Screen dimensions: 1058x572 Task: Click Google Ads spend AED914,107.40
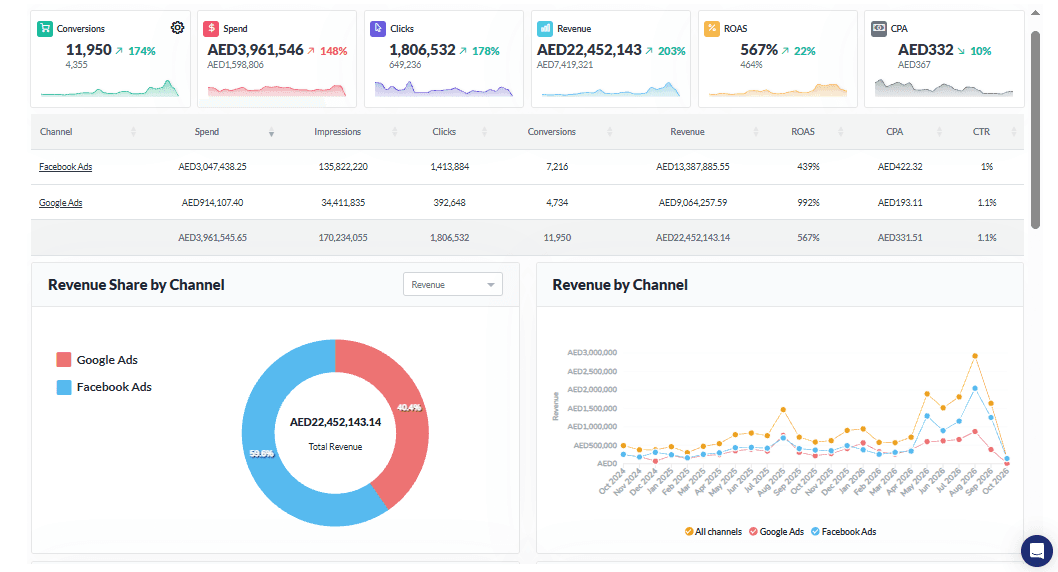[213, 202]
